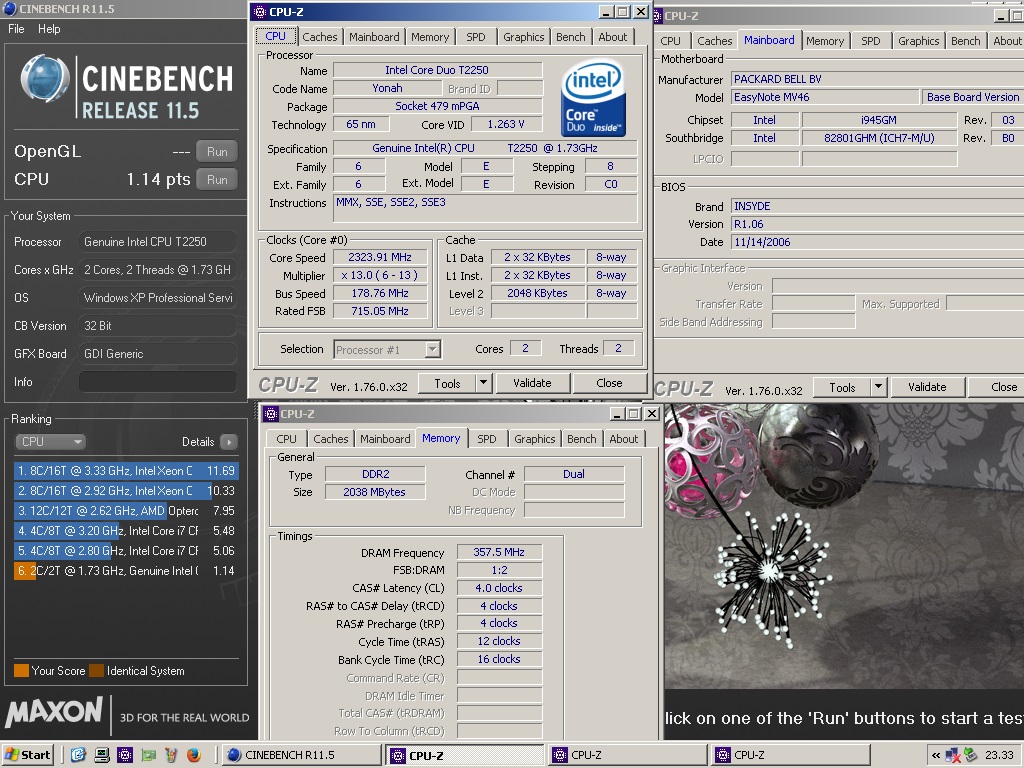Click the disconnected network tray icon
The height and width of the screenshot is (768, 1024).
[953, 756]
